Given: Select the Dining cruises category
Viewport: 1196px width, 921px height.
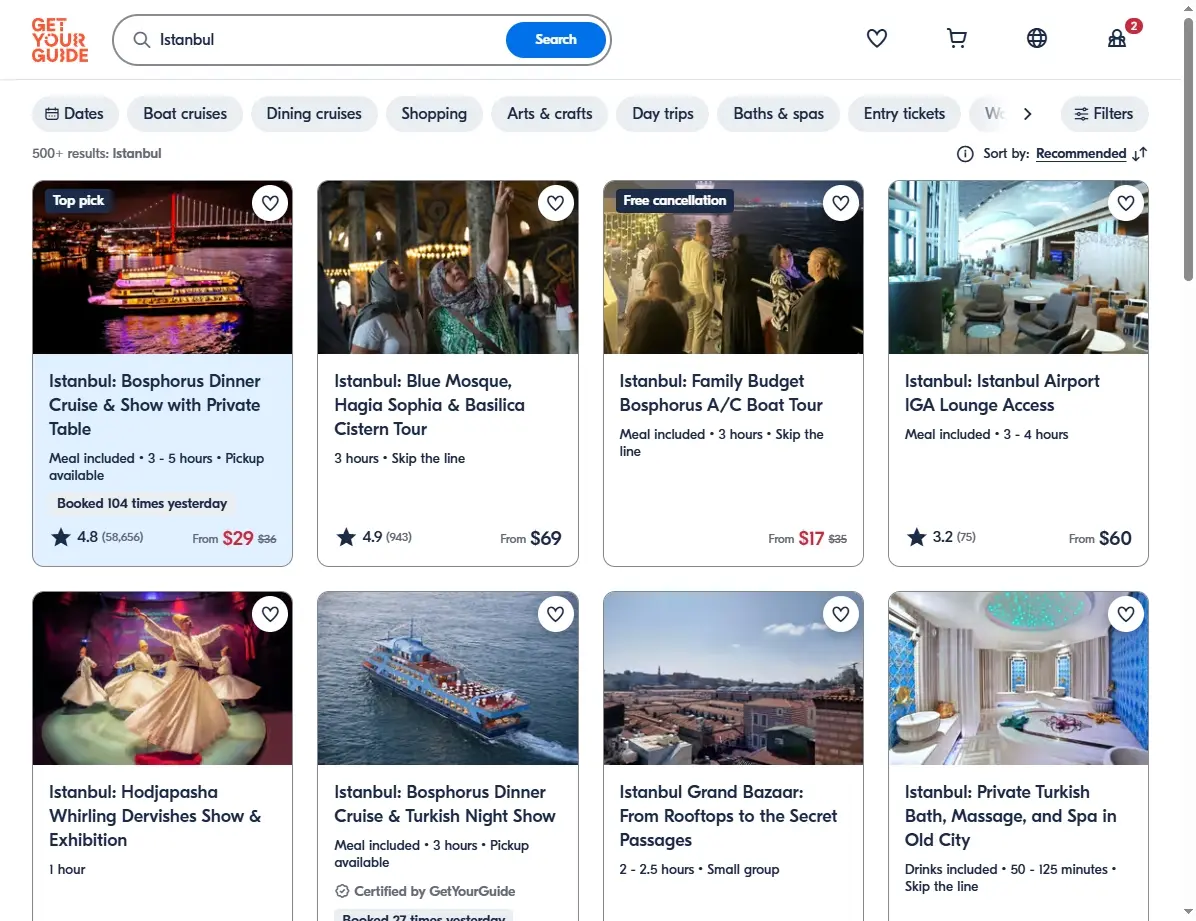Looking at the screenshot, I should point(314,114).
